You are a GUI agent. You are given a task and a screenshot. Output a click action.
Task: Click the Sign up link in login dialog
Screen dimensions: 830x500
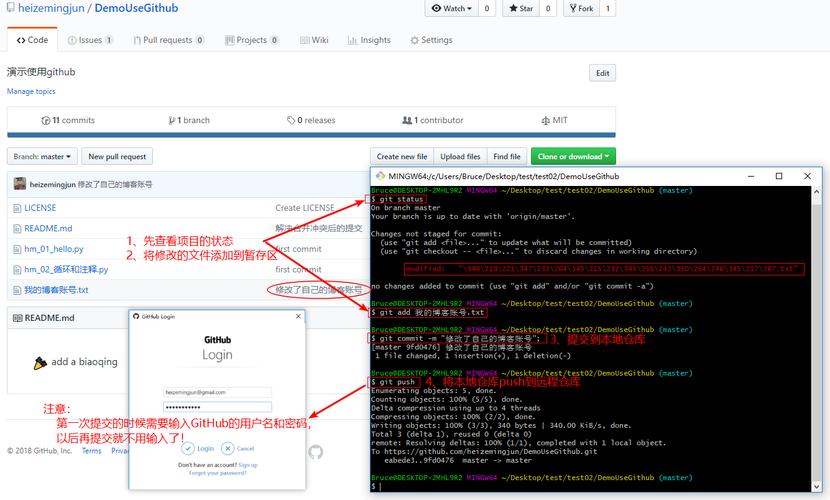248,465
